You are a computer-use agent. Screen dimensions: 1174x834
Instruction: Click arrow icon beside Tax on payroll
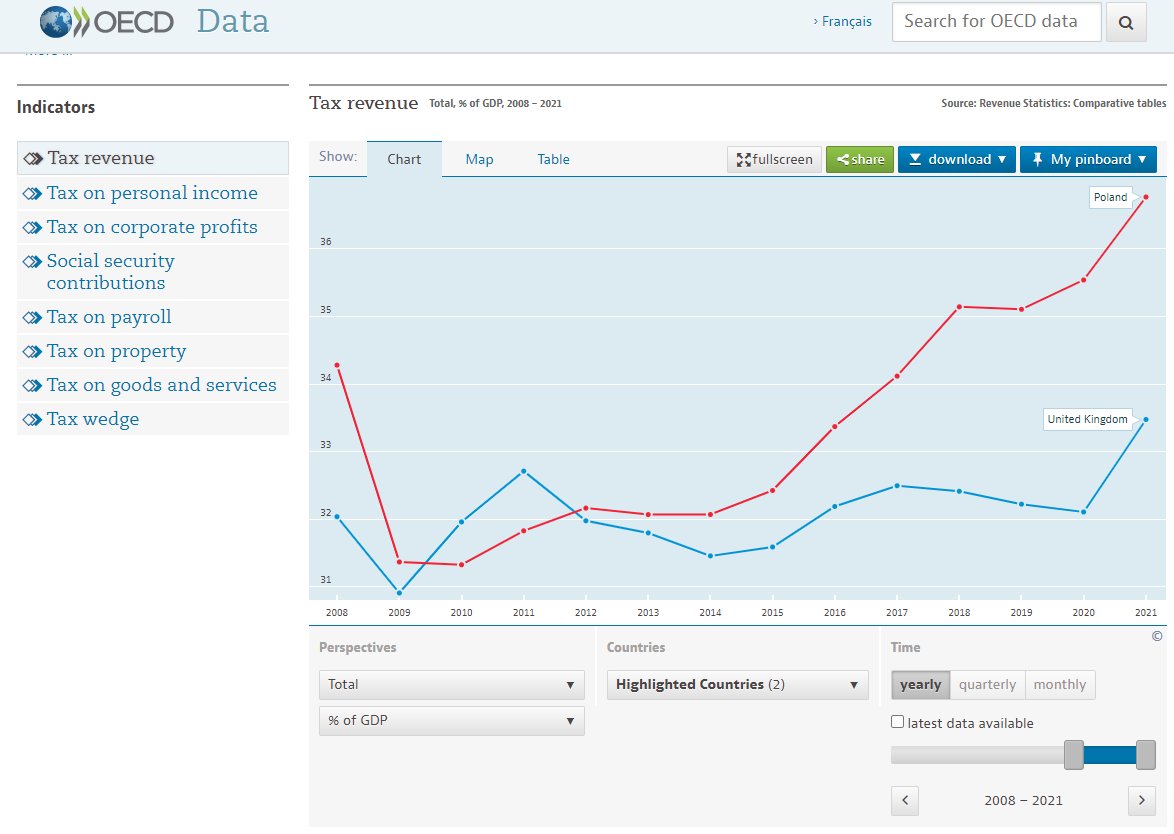(32, 317)
